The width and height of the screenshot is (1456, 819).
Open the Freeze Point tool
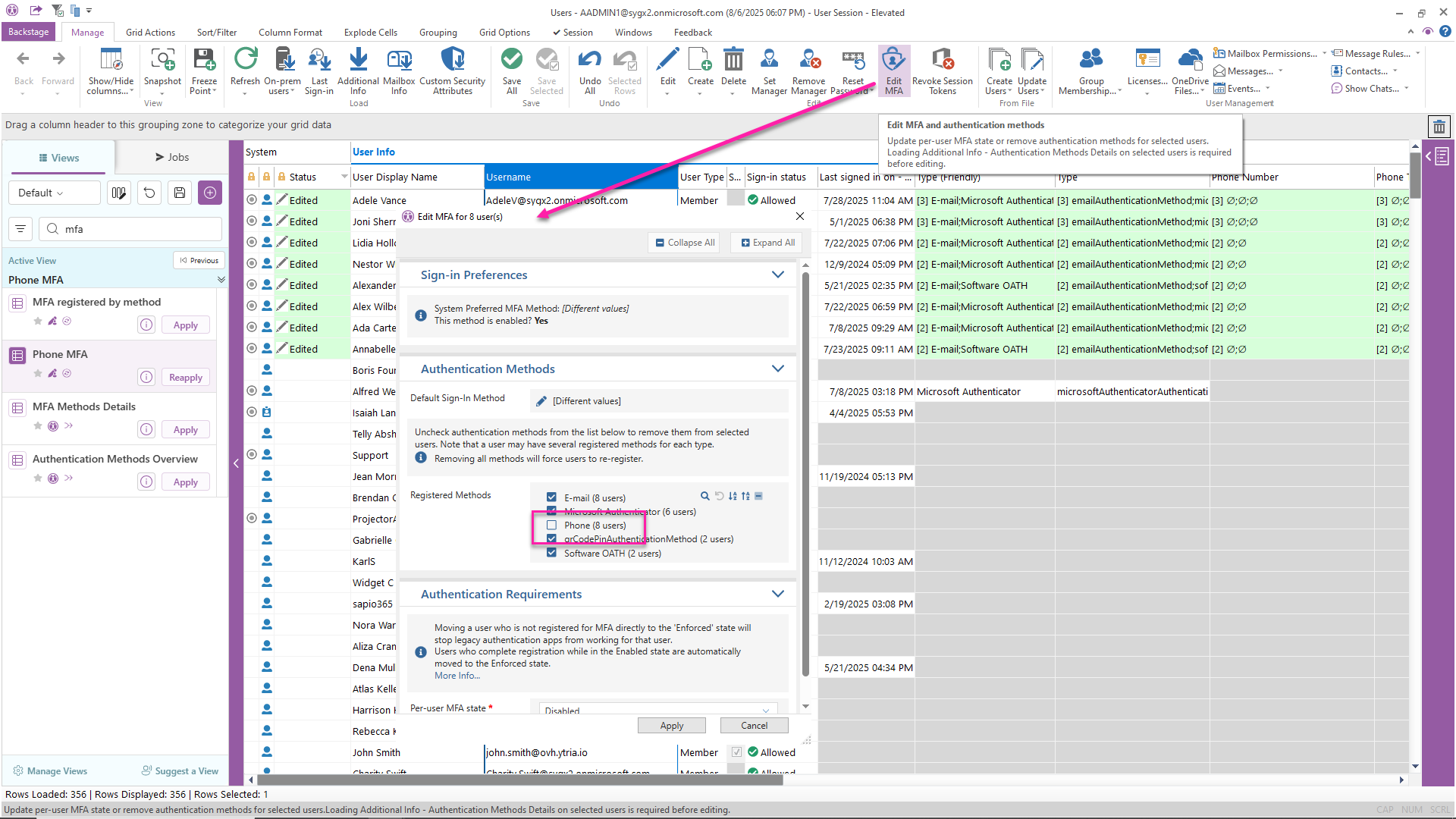coord(204,71)
